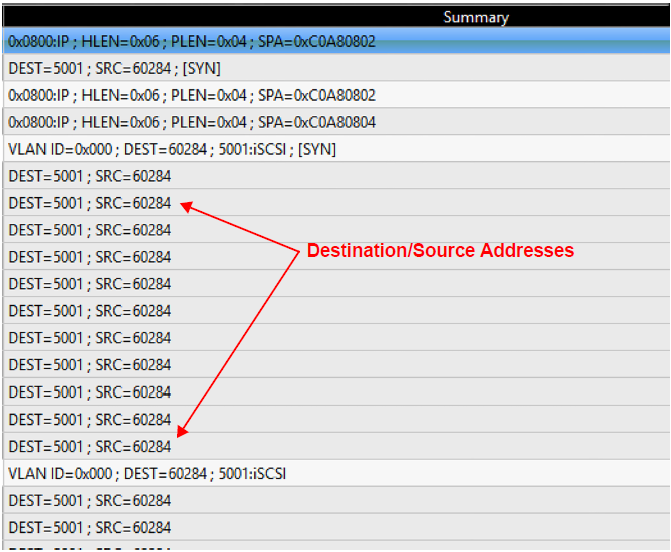Select the VLAN ID=0x000 iSCSI [SYN] row
This screenshot has height=552, width=671.
click(x=336, y=149)
